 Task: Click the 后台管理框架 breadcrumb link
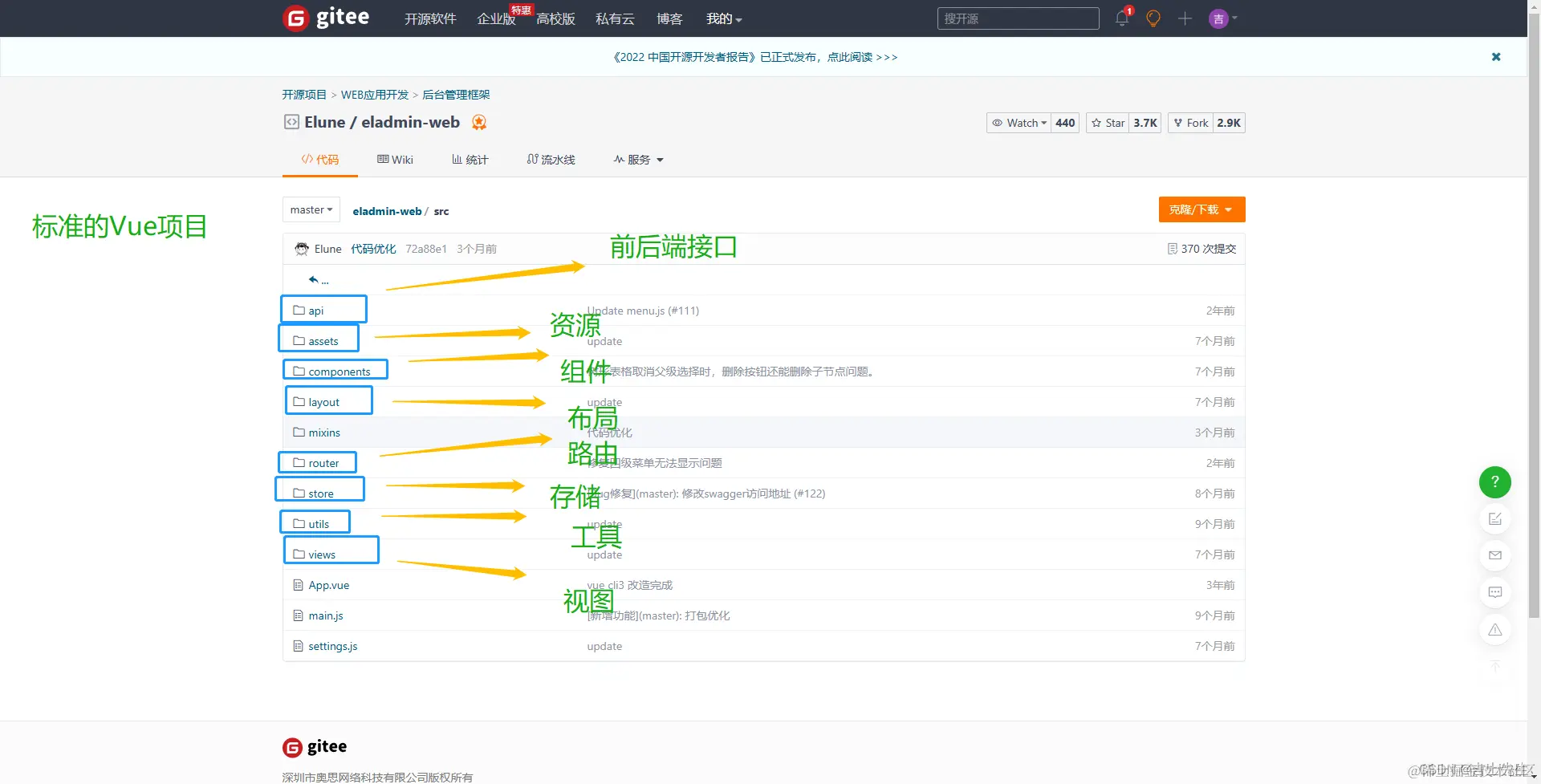tap(456, 95)
